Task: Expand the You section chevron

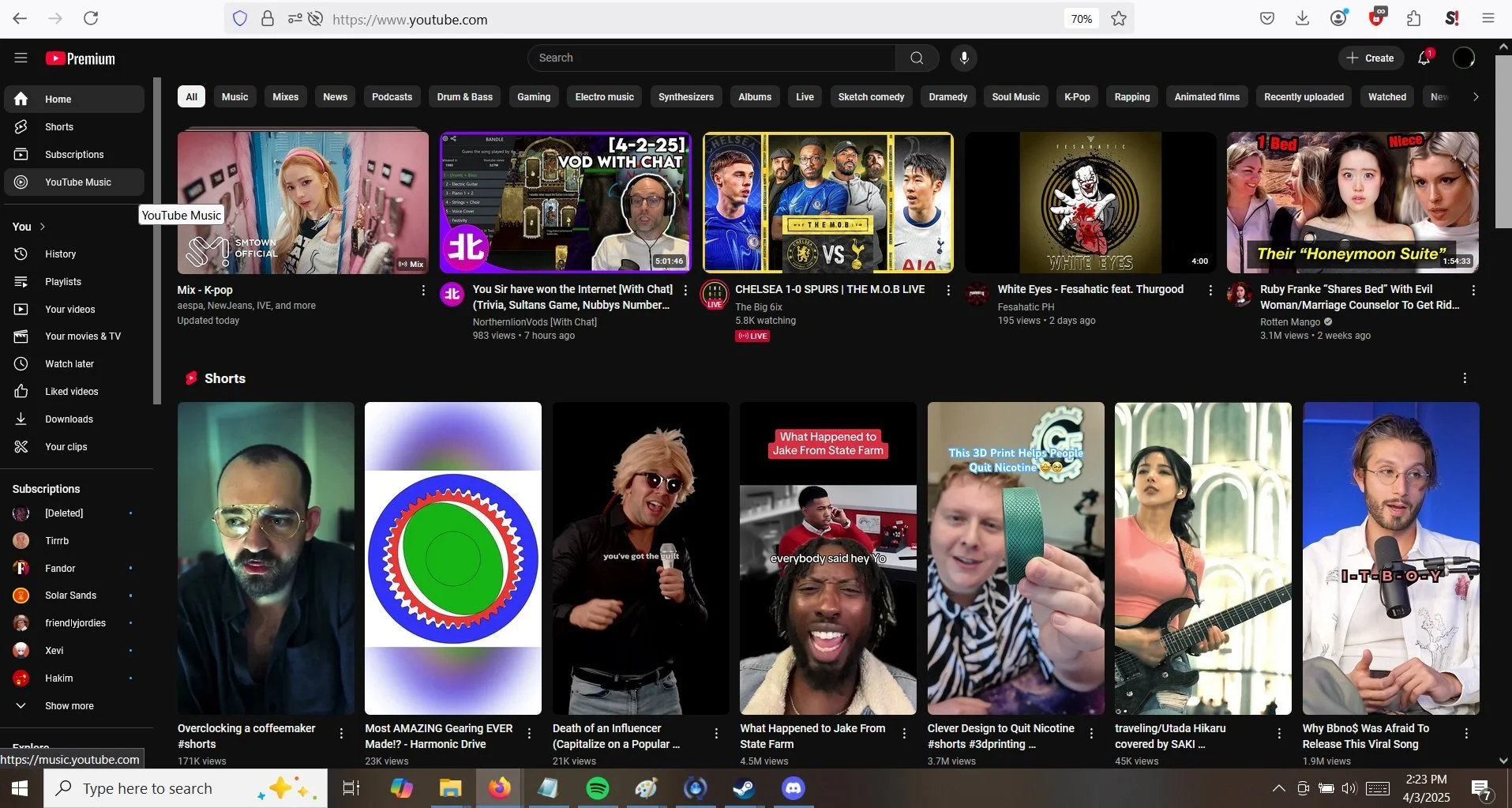Action: [43, 227]
